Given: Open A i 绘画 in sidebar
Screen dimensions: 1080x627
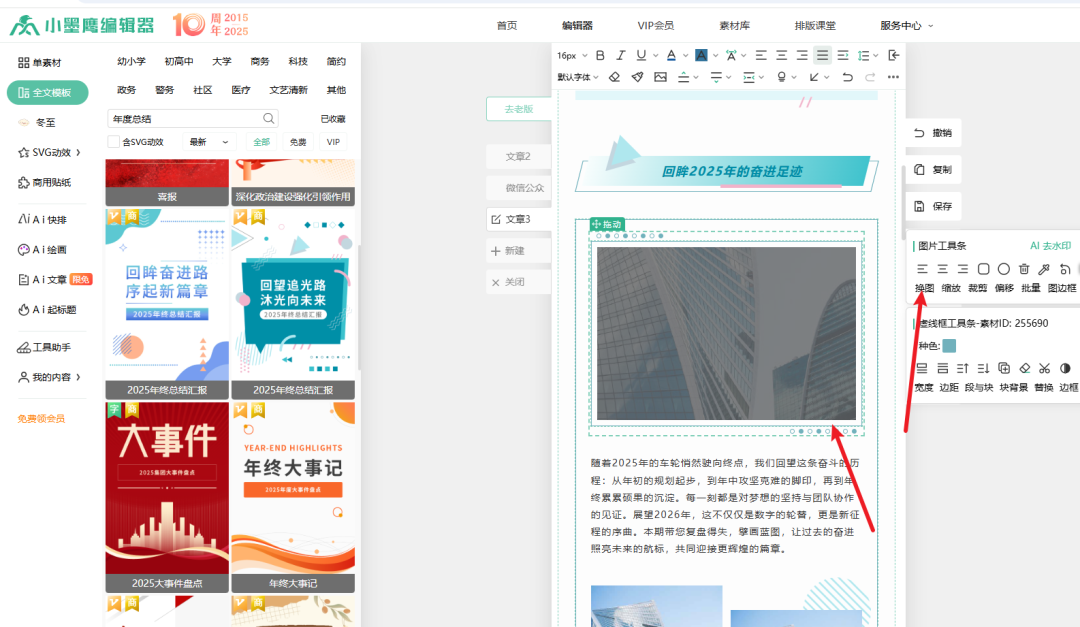Looking at the screenshot, I should pos(43,249).
